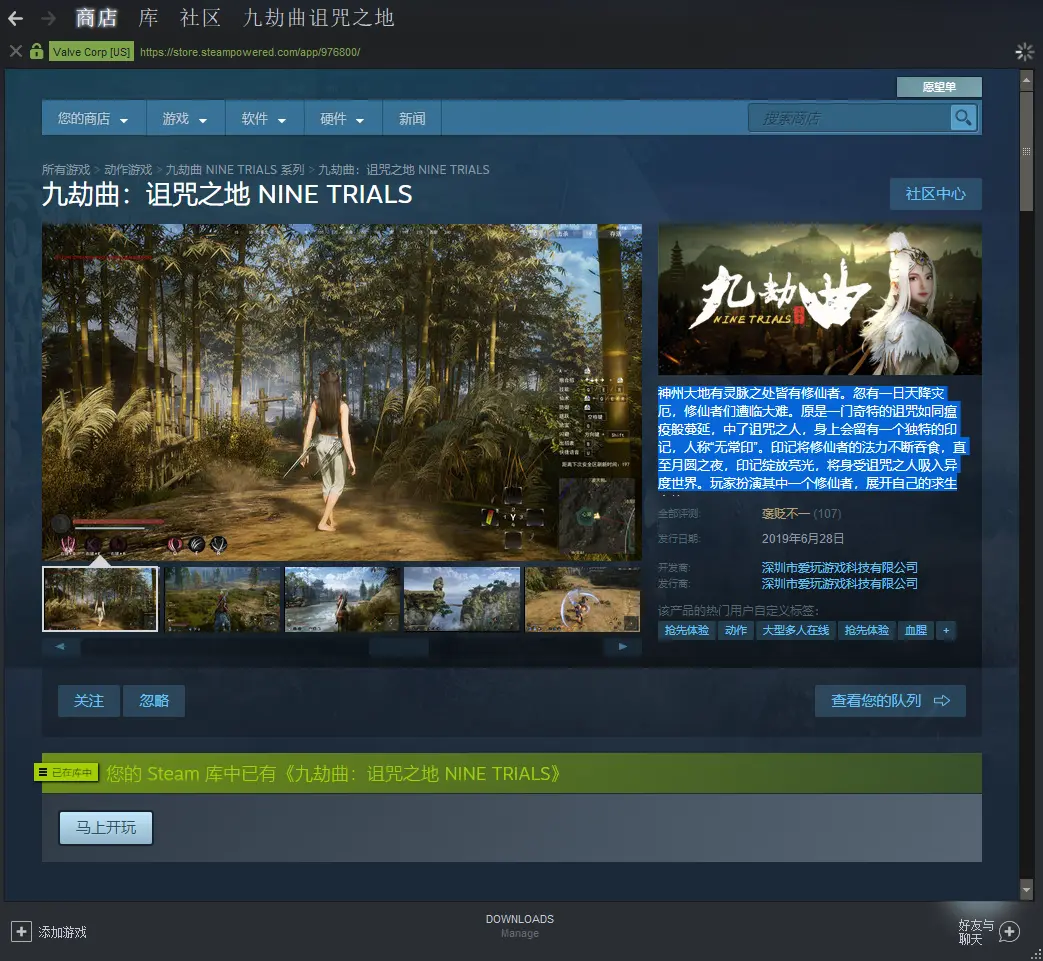Open 九劫曲 NINE TRIALS 系列 breadcrumb
The width and height of the screenshot is (1043, 961).
coord(235,170)
